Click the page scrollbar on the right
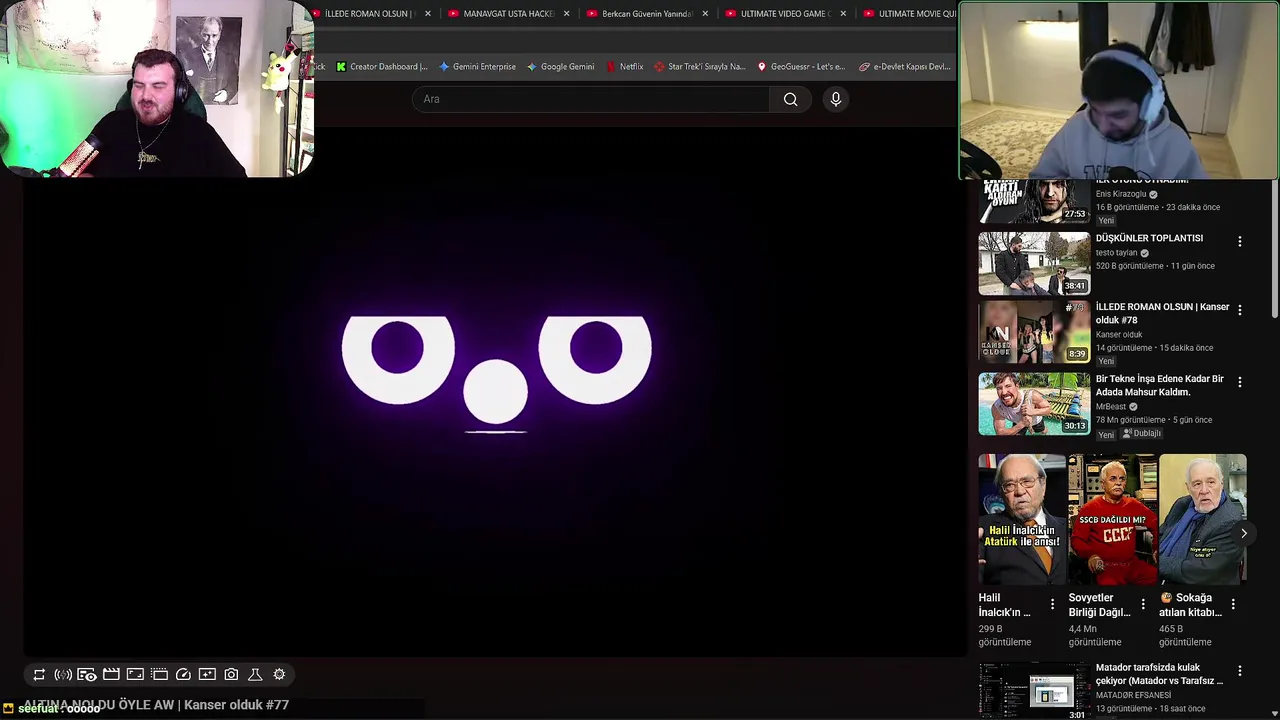The height and width of the screenshot is (720, 1280). (x=1275, y=250)
